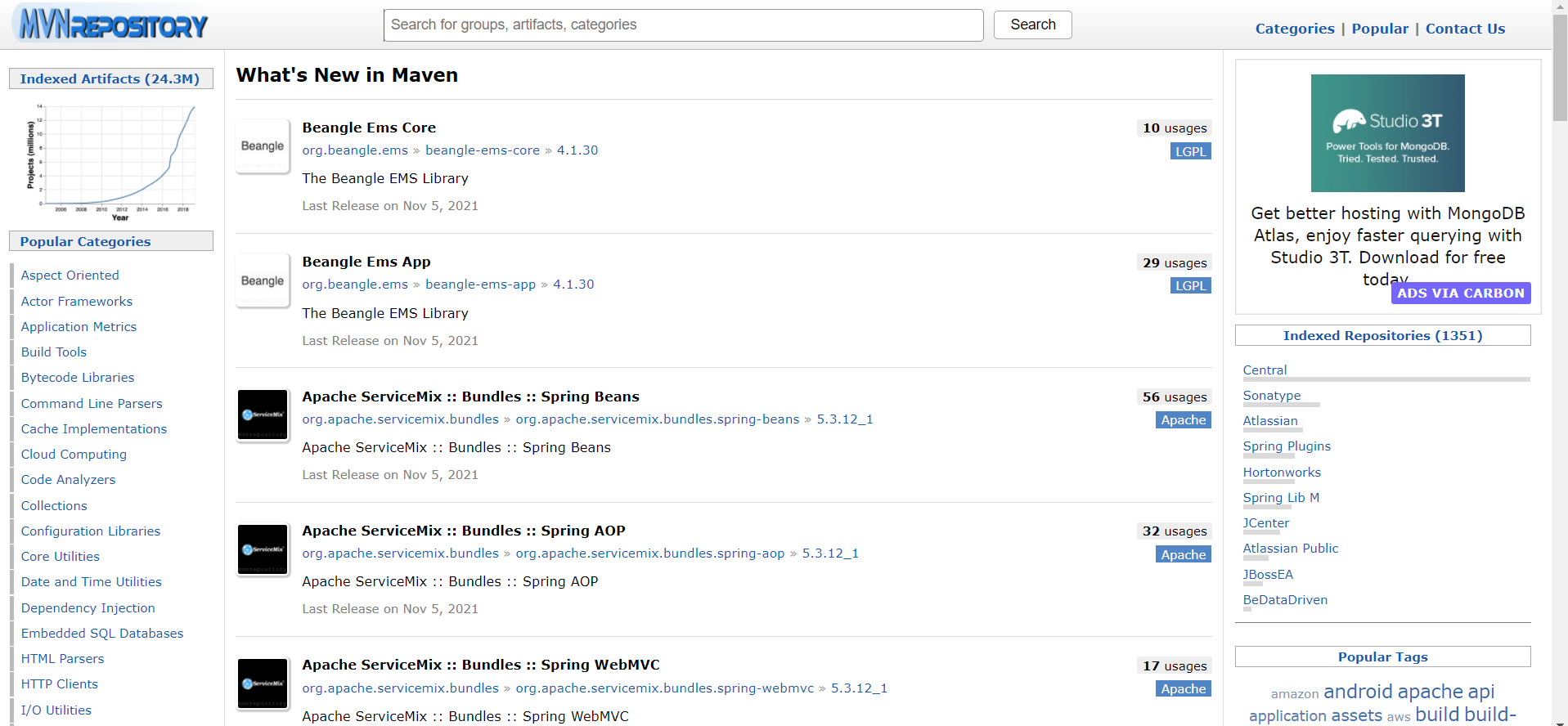Open the Indexed Artifacts (24.3M) header link
The image size is (1568, 726).
point(110,78)
